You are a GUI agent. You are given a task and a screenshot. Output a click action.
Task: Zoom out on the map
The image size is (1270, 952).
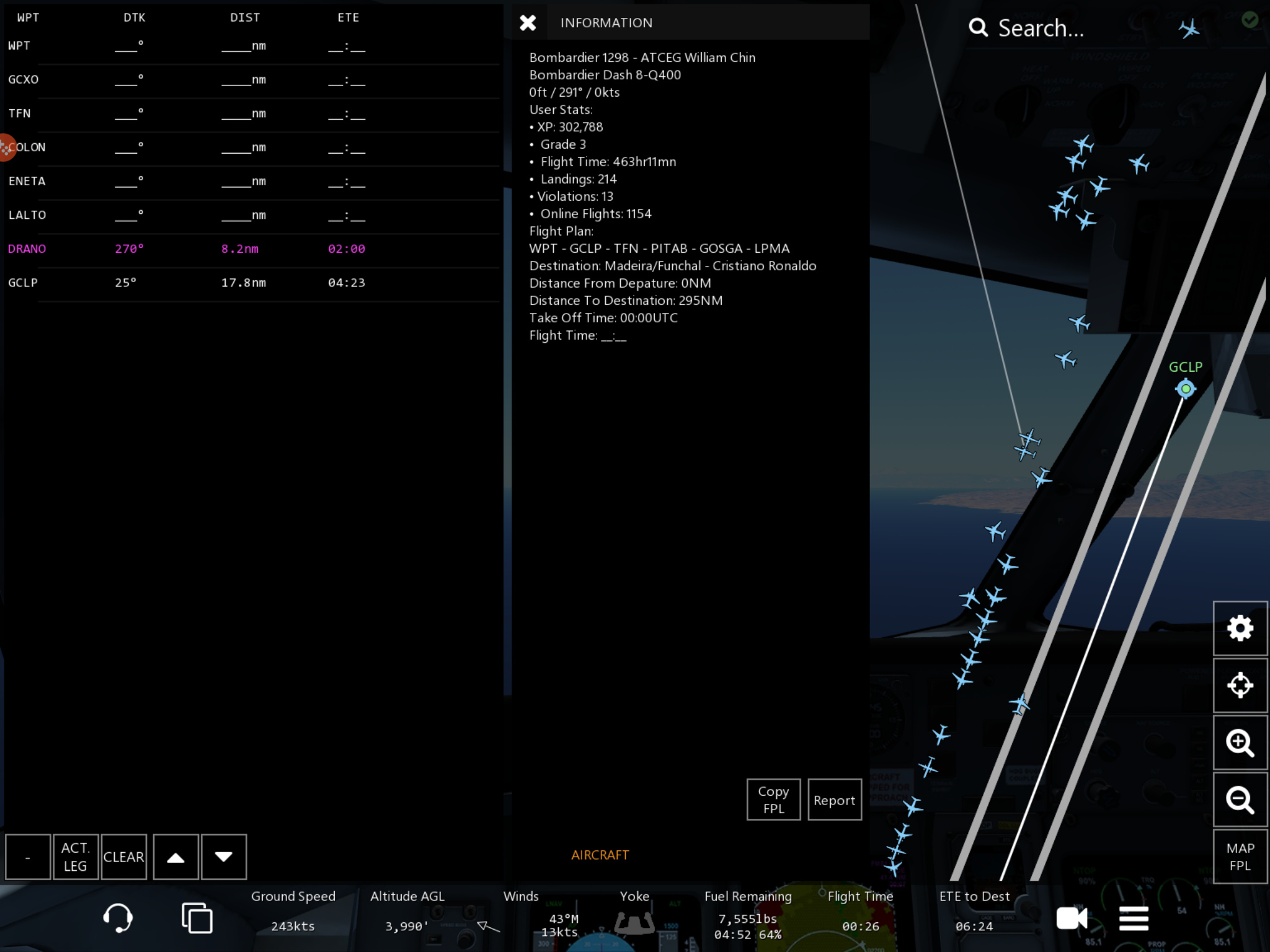[1240, 800]
